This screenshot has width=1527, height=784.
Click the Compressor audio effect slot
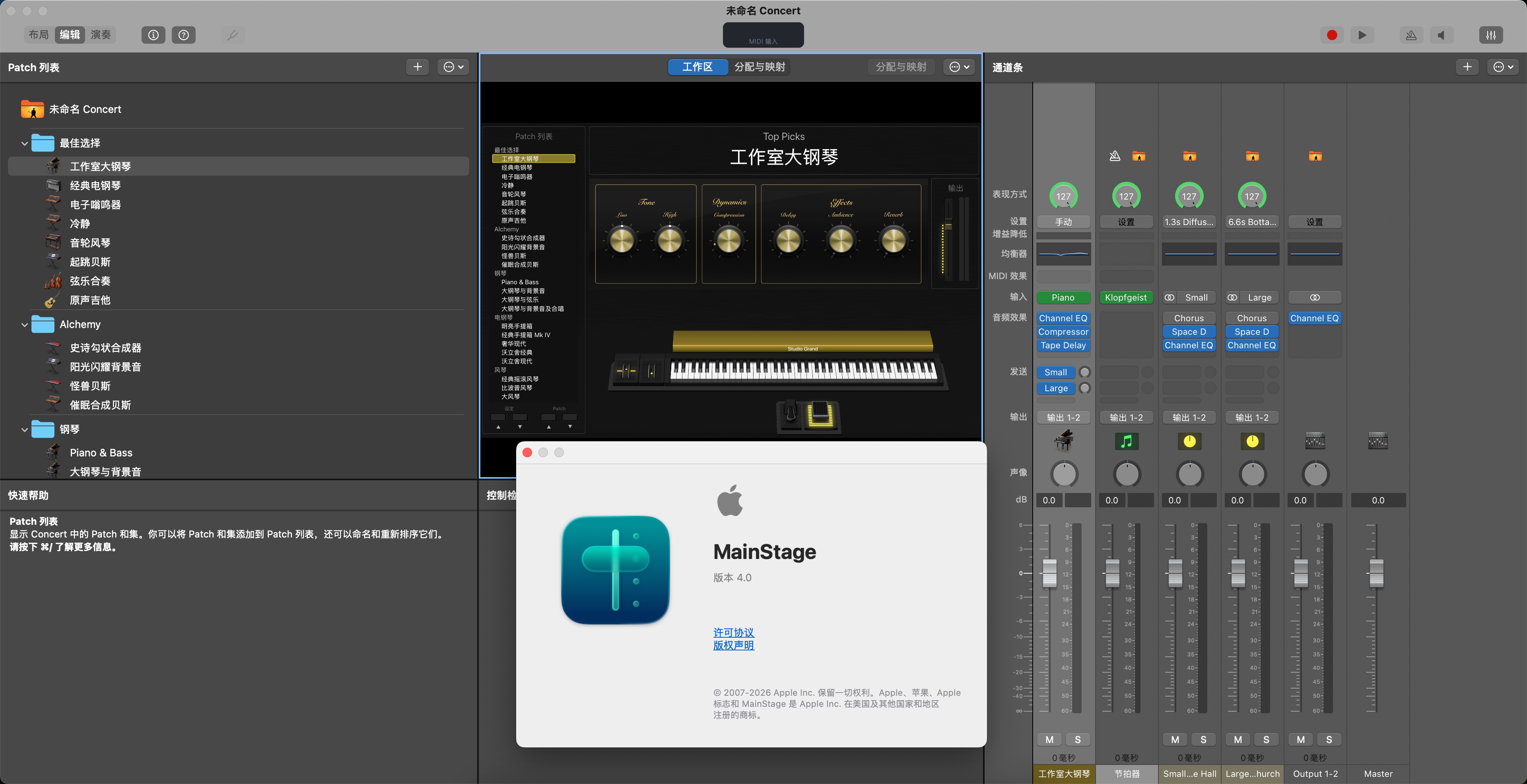[x=1063, y=332]
